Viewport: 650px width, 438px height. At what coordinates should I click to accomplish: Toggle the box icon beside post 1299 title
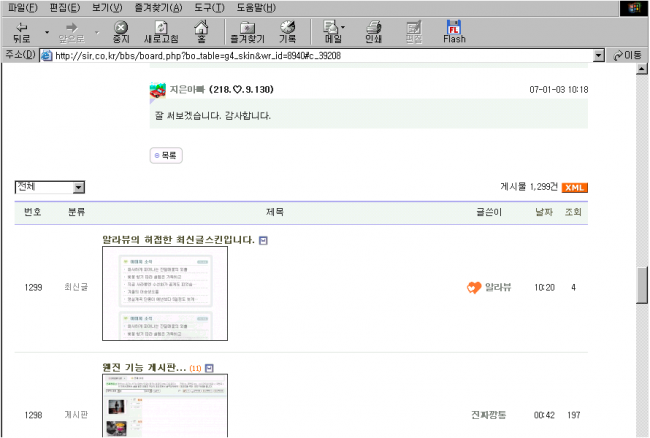(x=263, y=241)
